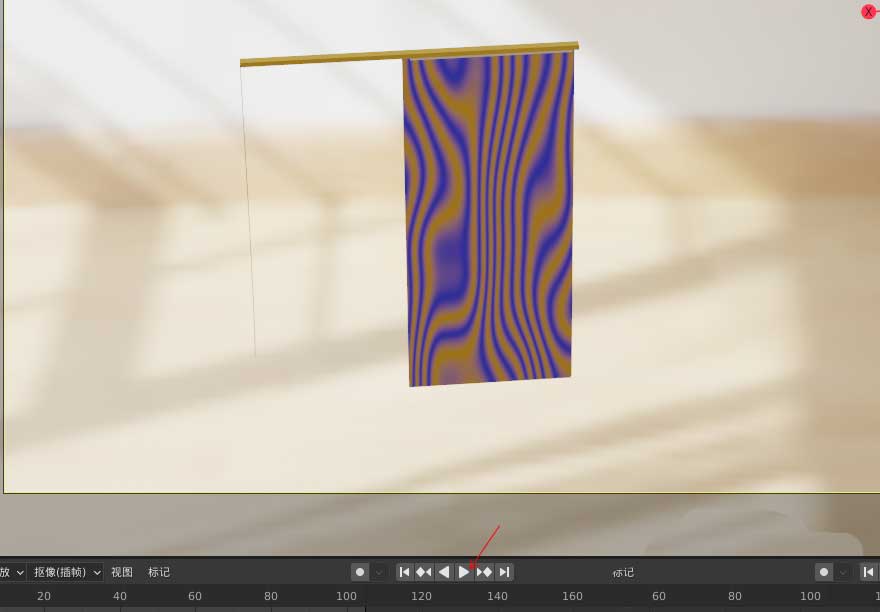Open the right-hand auto-key settings dropdown

(841, 571)
